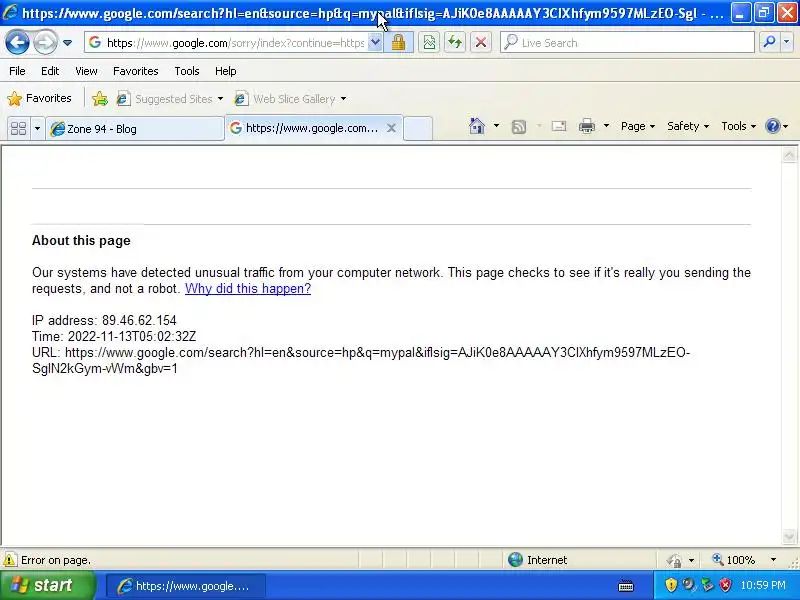Expand Web Slice Gallery dropdown arrow
The image size is (800, 600).
(x=343, y=98)
